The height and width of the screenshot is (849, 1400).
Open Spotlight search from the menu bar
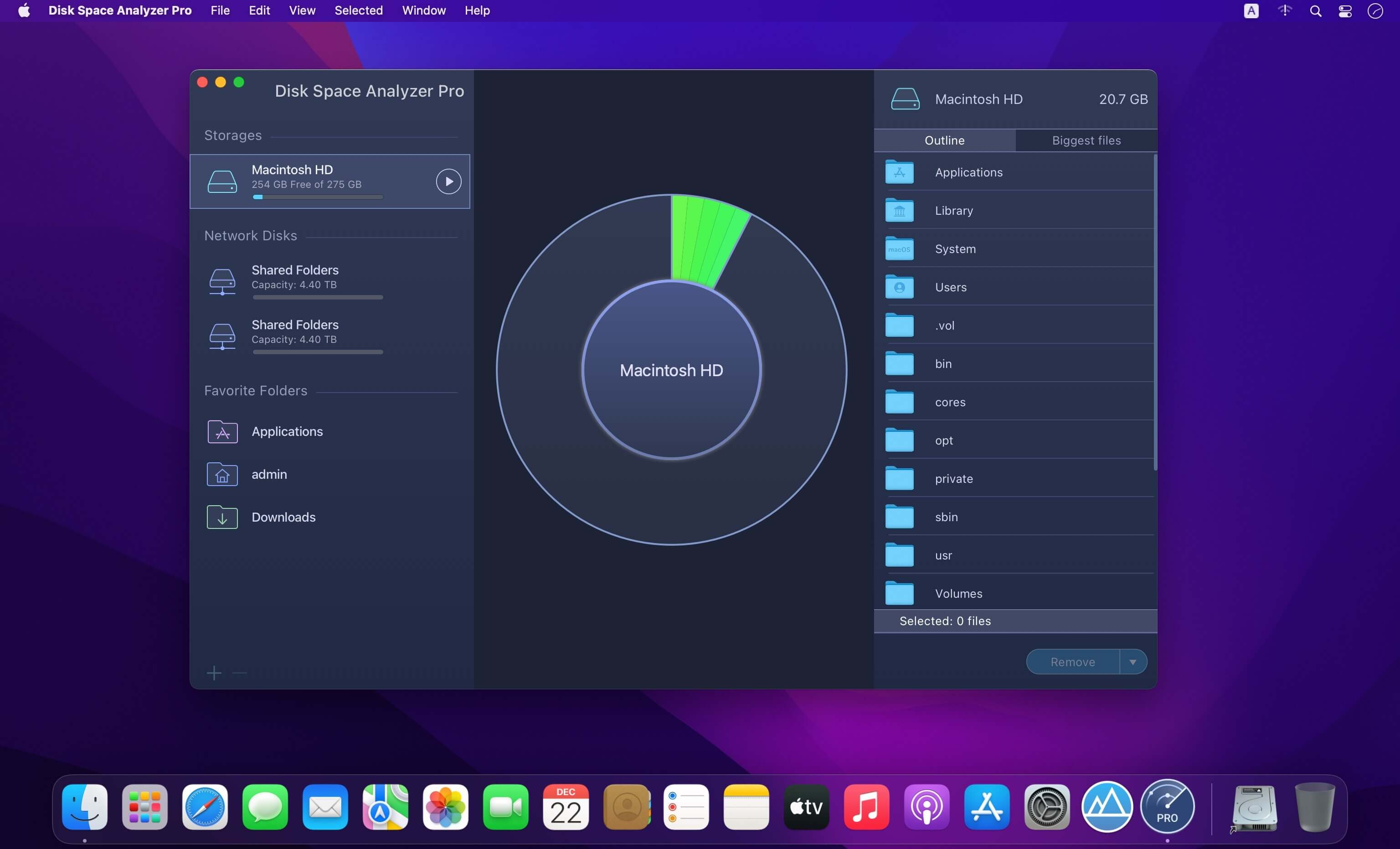(1315, 10)
